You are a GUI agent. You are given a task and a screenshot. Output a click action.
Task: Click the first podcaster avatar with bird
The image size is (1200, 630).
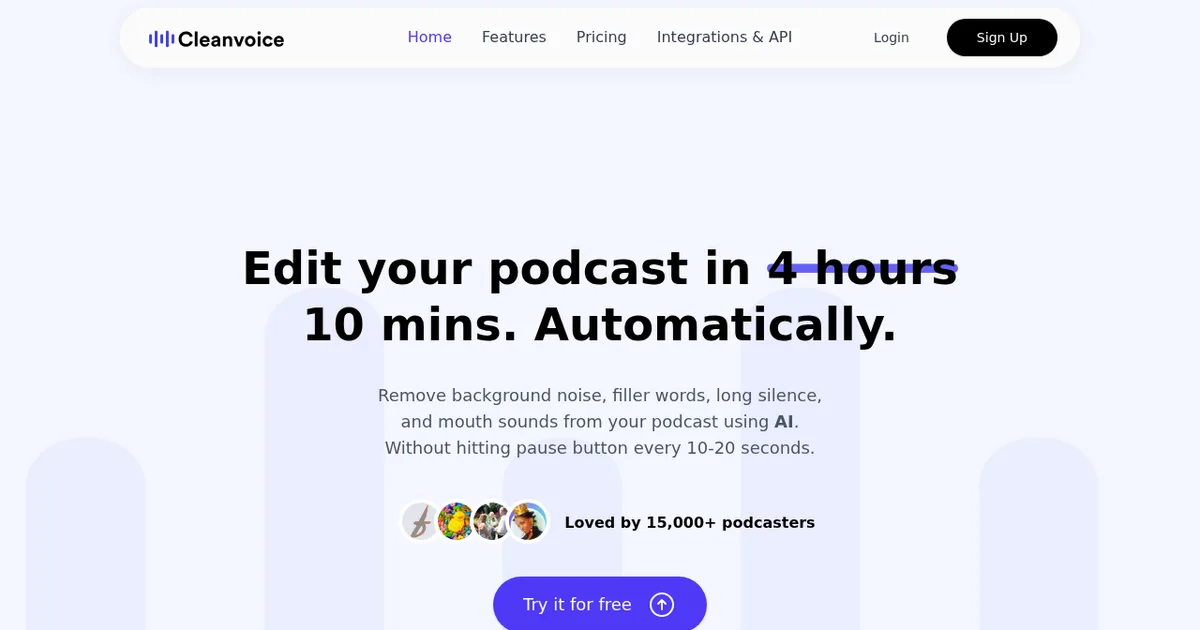coord(421,521)
